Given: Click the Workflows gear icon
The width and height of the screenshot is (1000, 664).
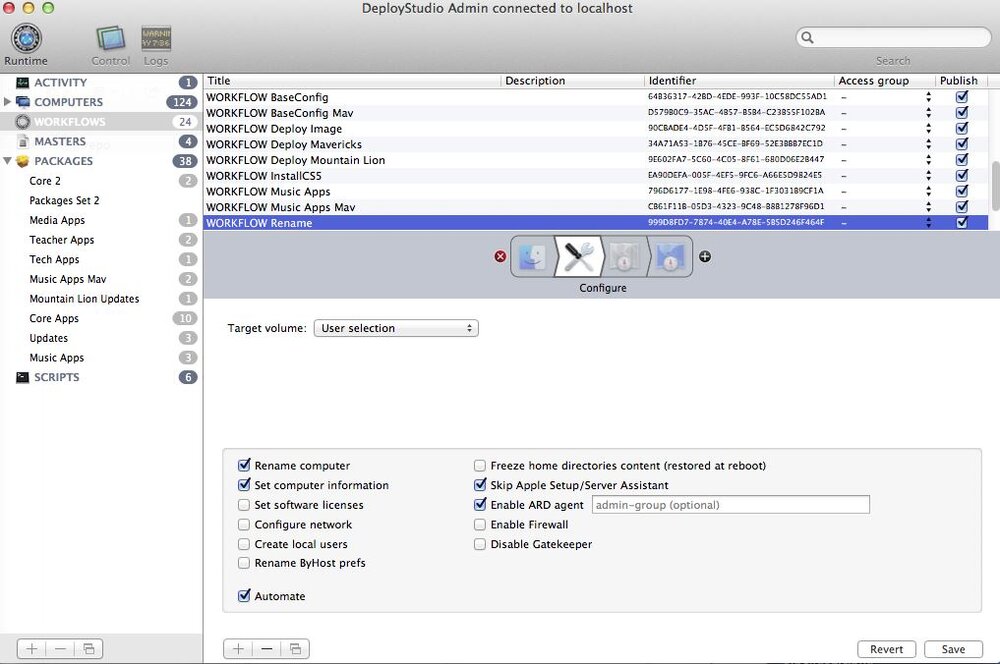Looking at the screenshot, I should point(23,122).
